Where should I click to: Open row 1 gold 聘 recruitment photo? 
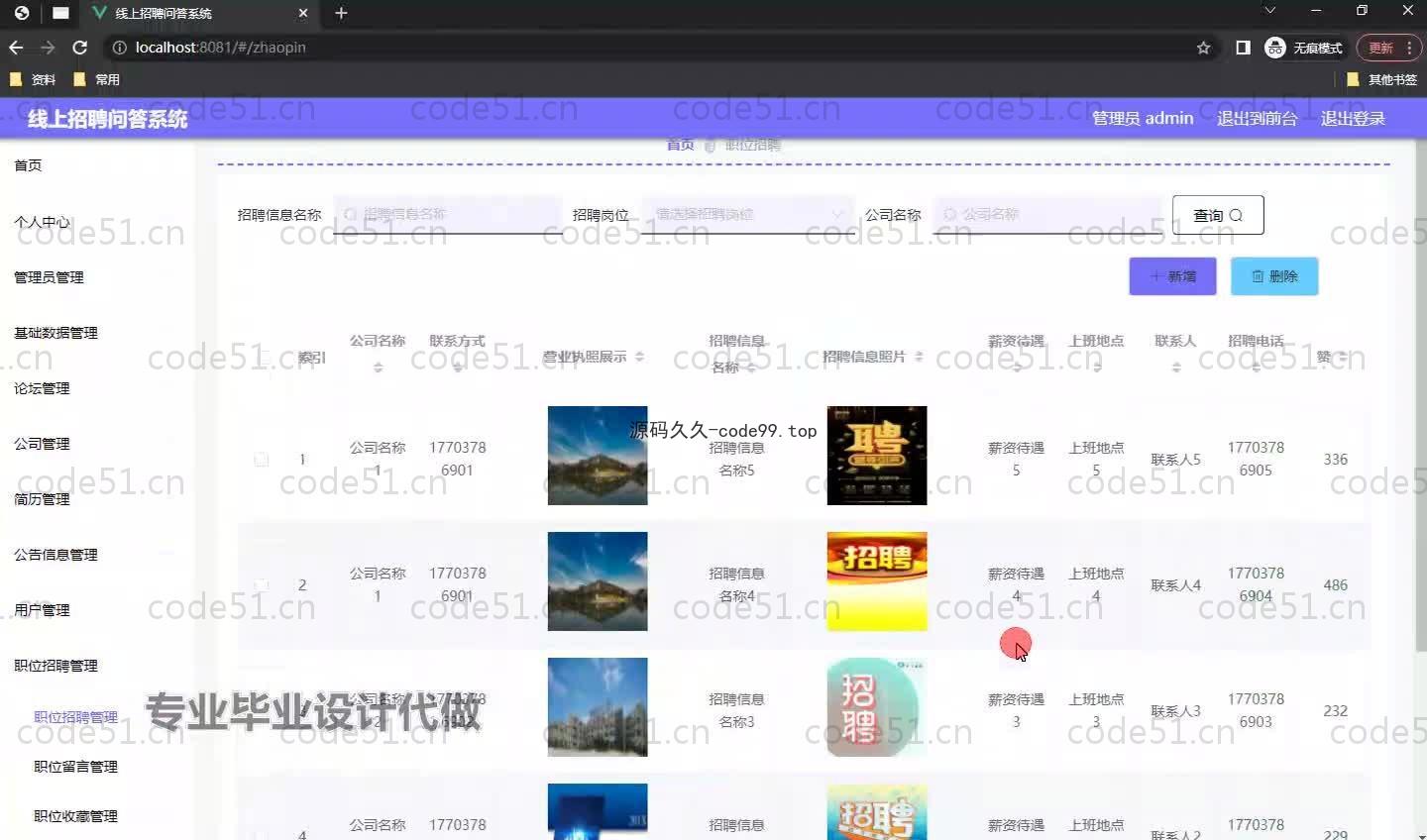[877, 456]
